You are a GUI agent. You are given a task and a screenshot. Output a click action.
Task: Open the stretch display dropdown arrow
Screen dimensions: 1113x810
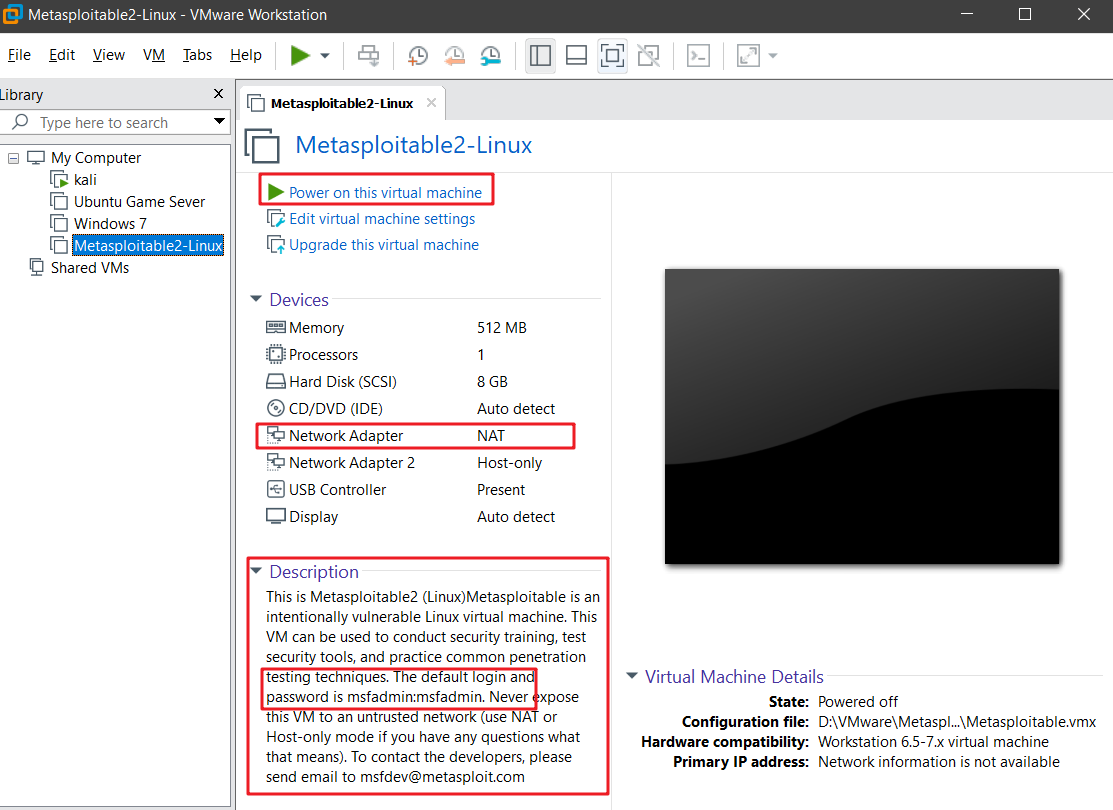click(773, 55)
